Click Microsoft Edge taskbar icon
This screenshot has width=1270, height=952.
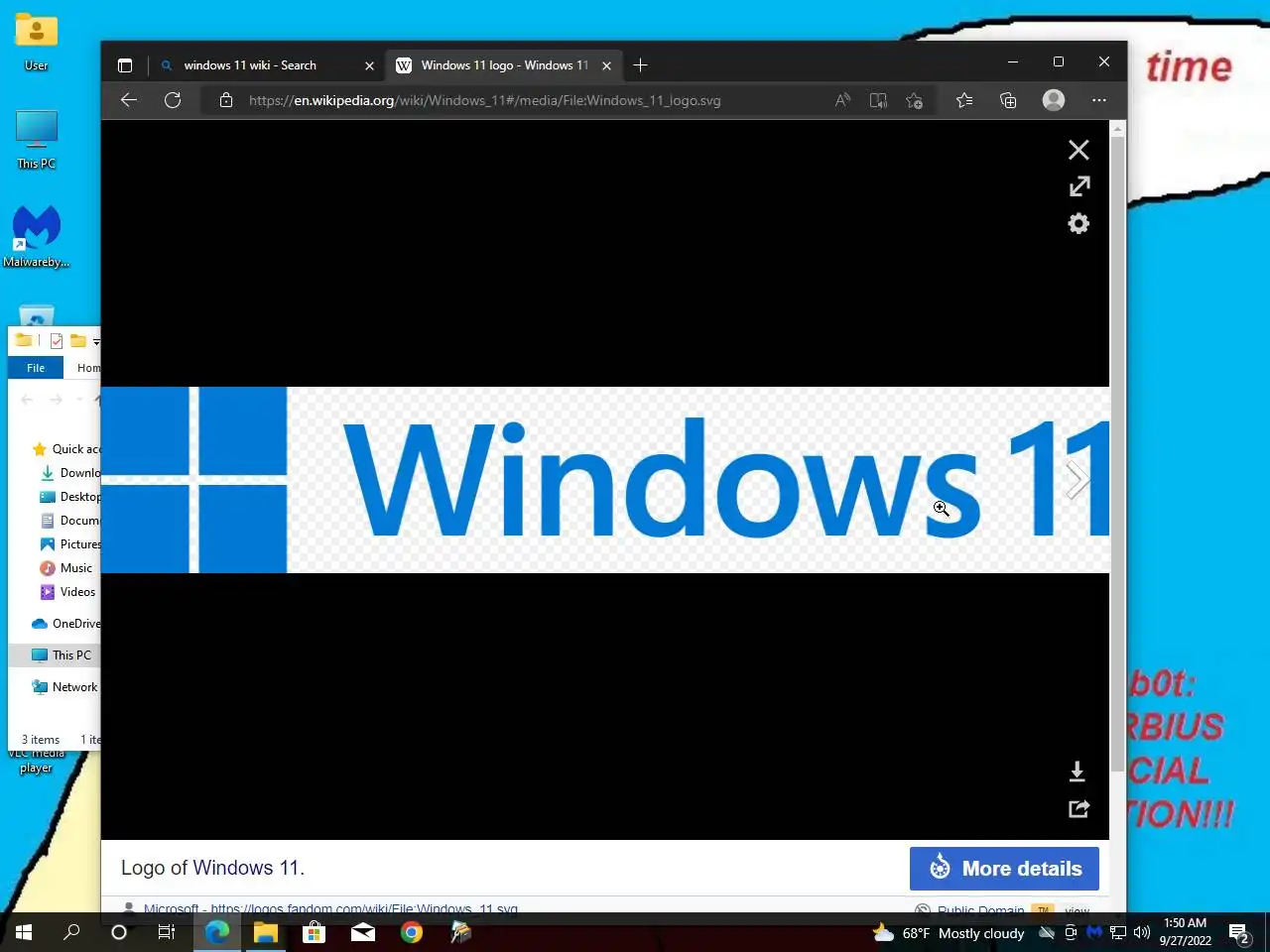pos(216,932)
